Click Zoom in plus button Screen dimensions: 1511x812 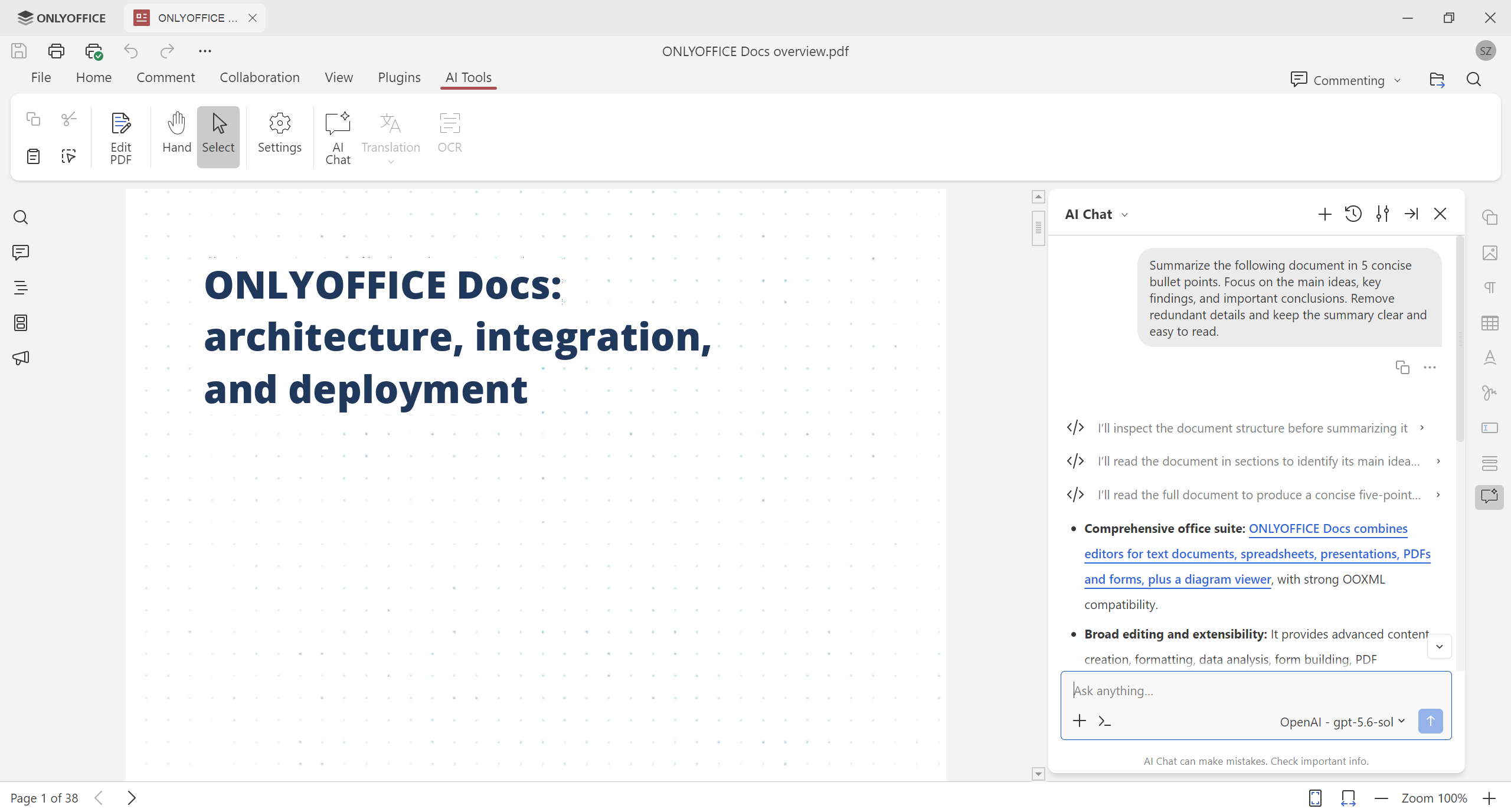[x=1489, y=798]
